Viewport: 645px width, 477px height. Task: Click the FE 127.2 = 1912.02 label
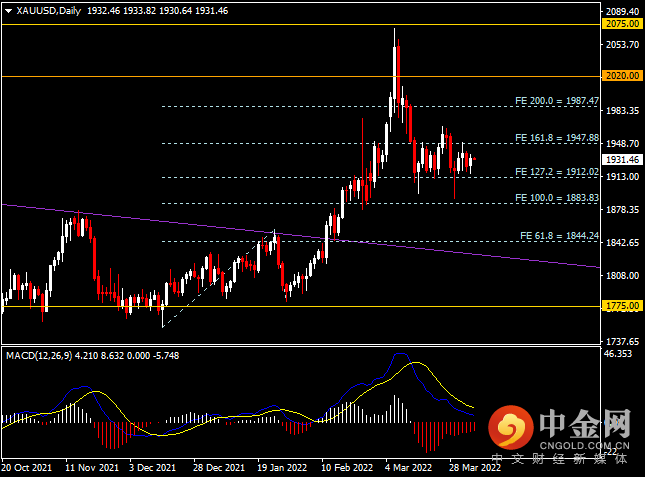pos(557,172)
